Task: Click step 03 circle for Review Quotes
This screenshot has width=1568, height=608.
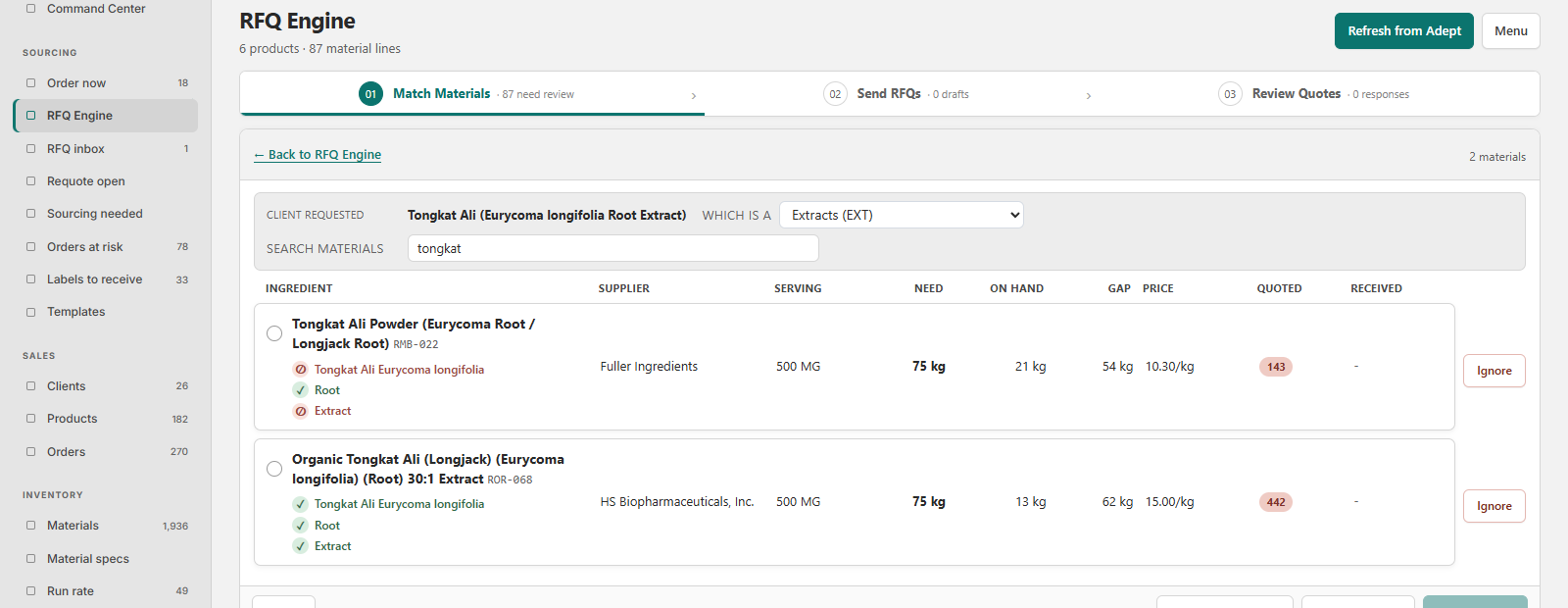Action: pyautogui.click(x=1230, y=94)
